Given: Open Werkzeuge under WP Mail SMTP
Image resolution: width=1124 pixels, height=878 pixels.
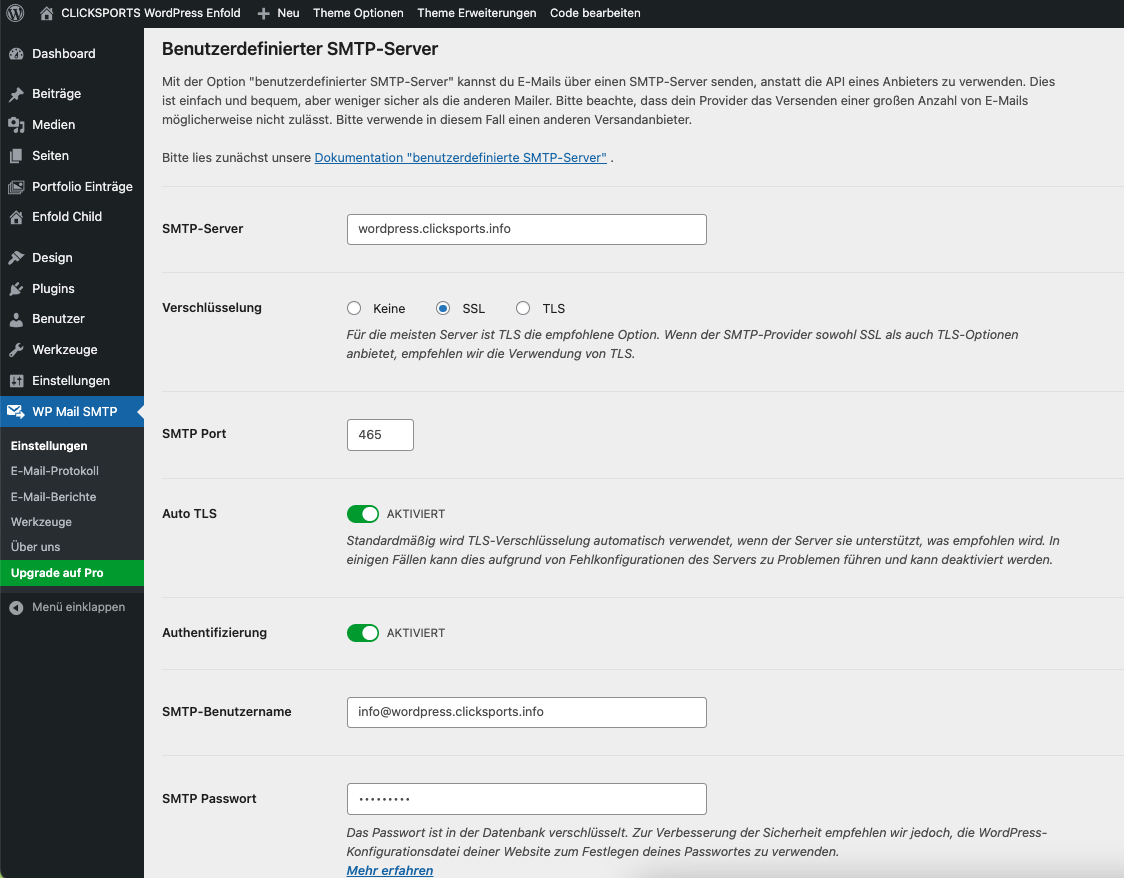Looking at the screenshot, I should coord(41,522).
